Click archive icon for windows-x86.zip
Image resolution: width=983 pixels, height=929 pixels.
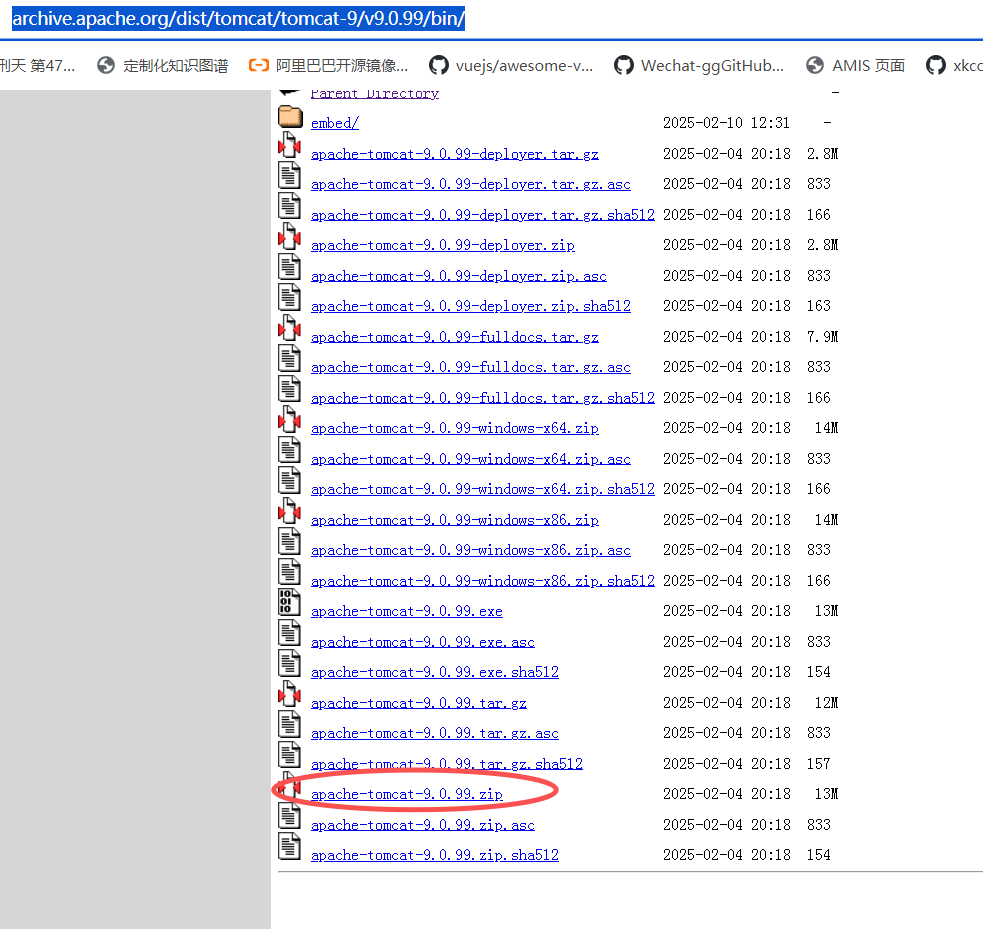coord(290,511)
